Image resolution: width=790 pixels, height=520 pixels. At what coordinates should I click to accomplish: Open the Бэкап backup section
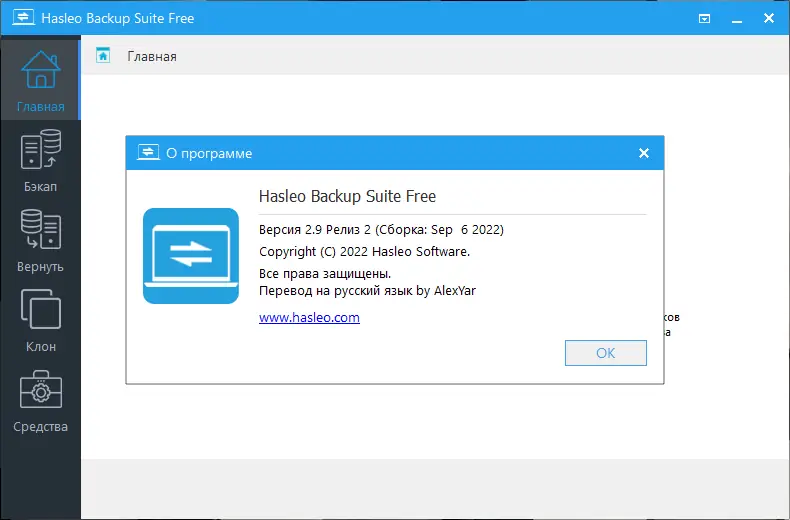(40, 160)
